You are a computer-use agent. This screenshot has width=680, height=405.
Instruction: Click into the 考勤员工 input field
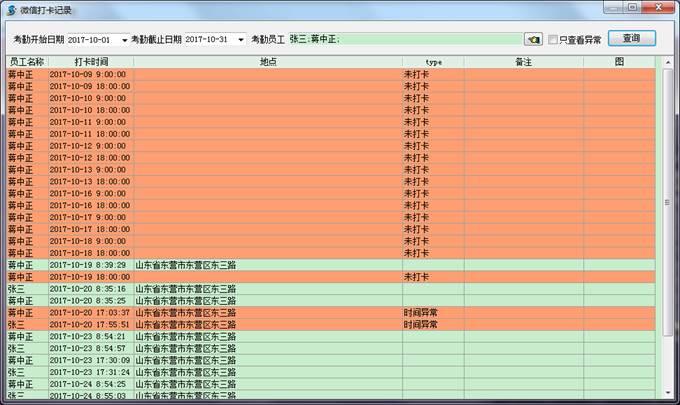coord(400,40)
